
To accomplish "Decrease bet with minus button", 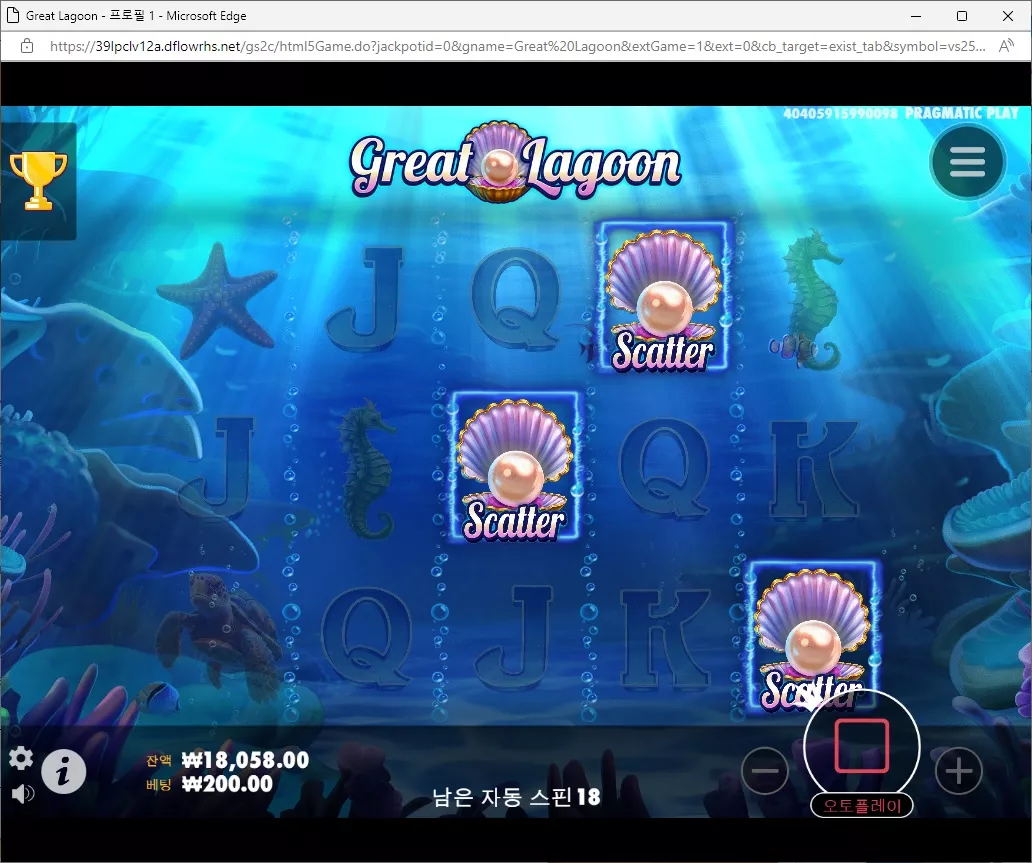I will pyautogui.click(x=765, y=771).
